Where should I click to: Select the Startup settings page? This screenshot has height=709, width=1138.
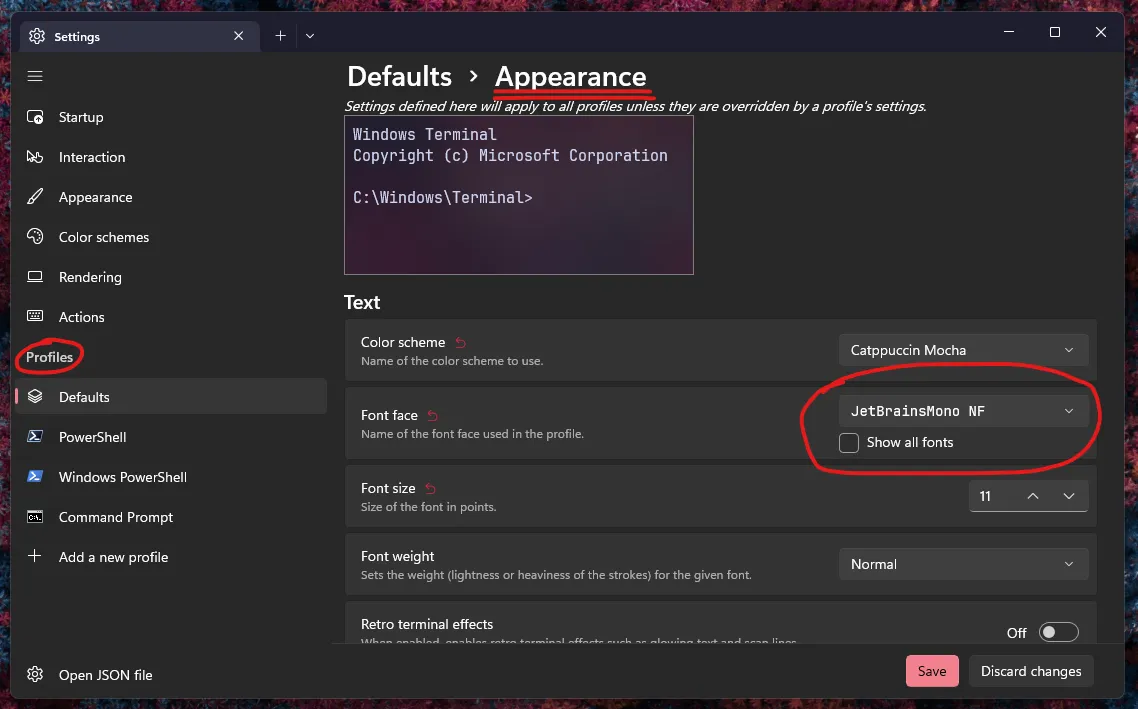[x=80, y=117]
